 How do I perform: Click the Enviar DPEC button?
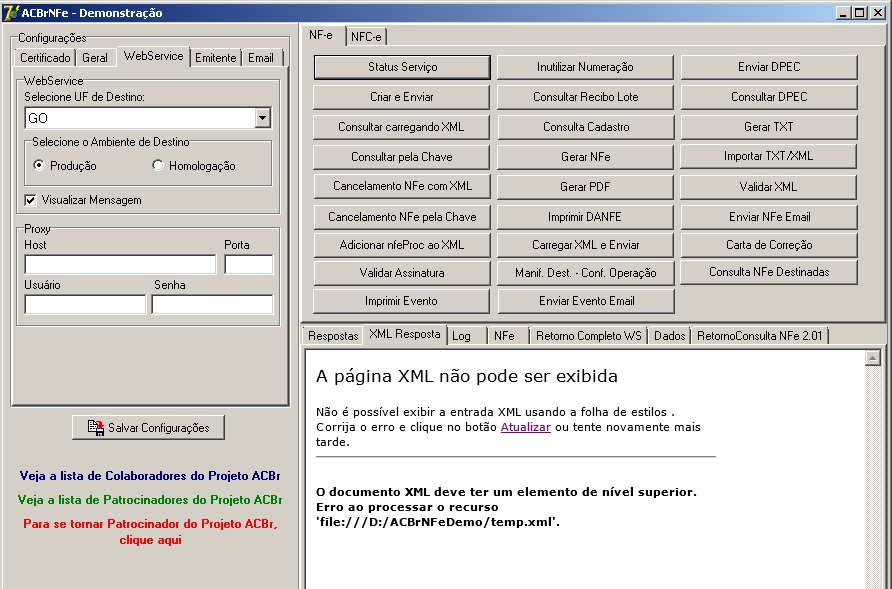coord(769,67)
